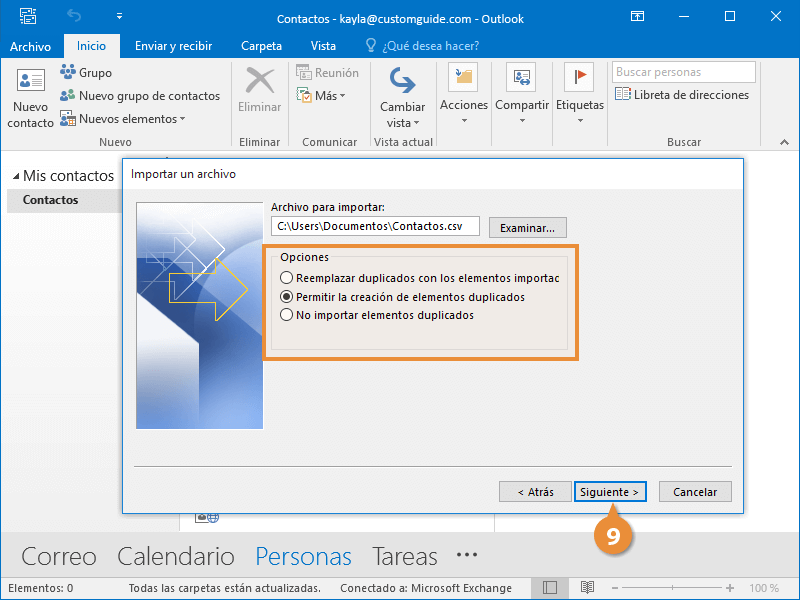The height and width of the screenshot is (600, 800).
Task: Select Reemplazar duplicados radio option
Action: (287, 278)
